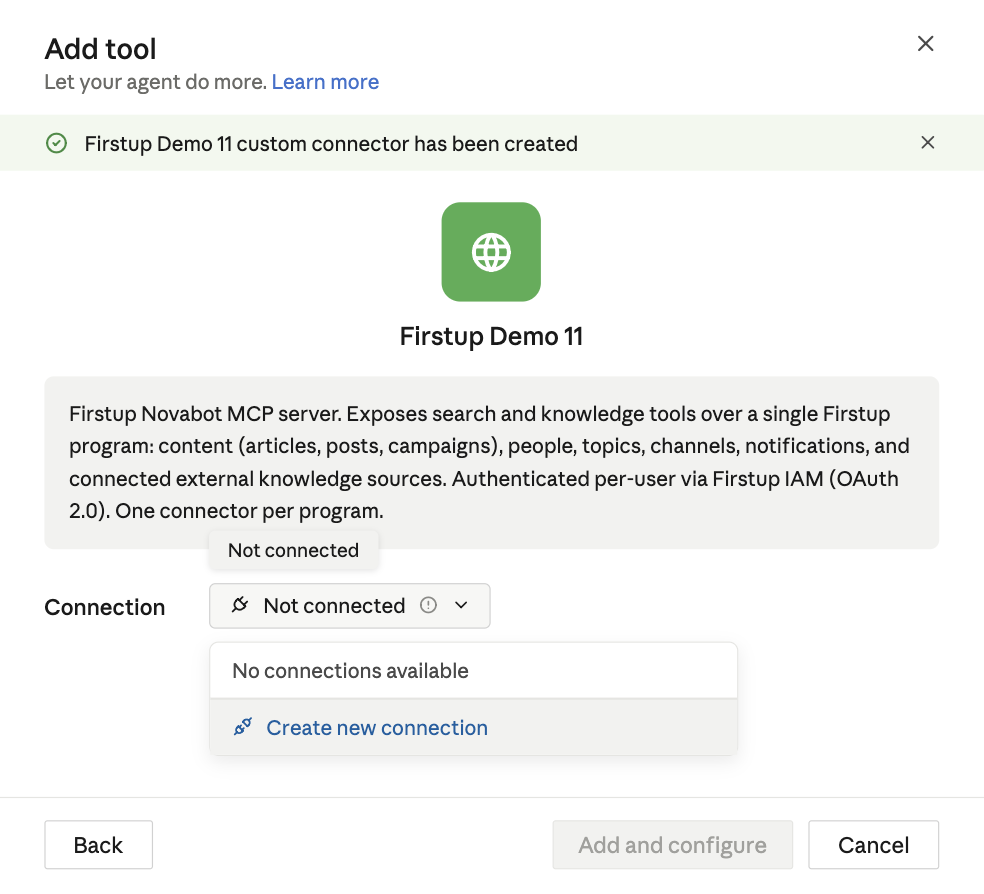Select Create new connection
Viewport: 984px width, 894px height.
(473, 728)
